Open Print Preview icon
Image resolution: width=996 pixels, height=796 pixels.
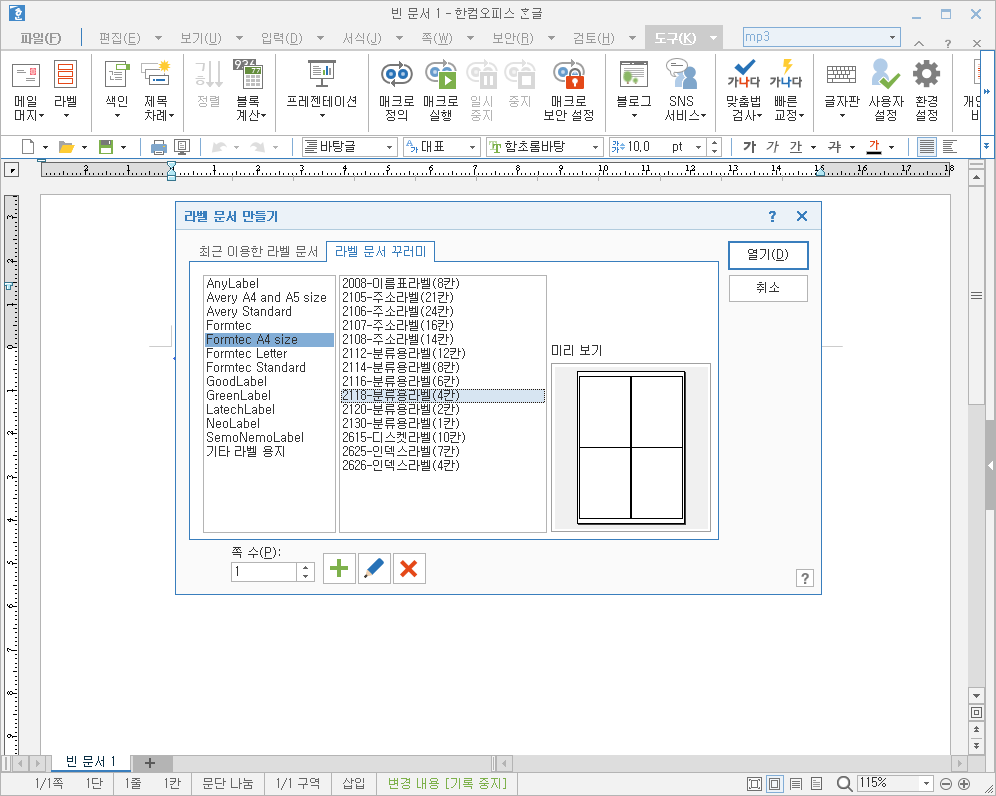pyautogui.click(x=182, y=147)
